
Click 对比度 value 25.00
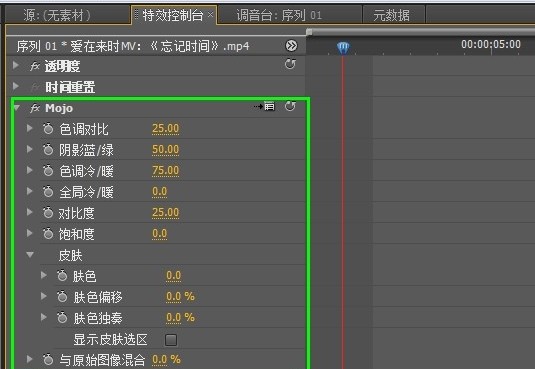(165, 213)
